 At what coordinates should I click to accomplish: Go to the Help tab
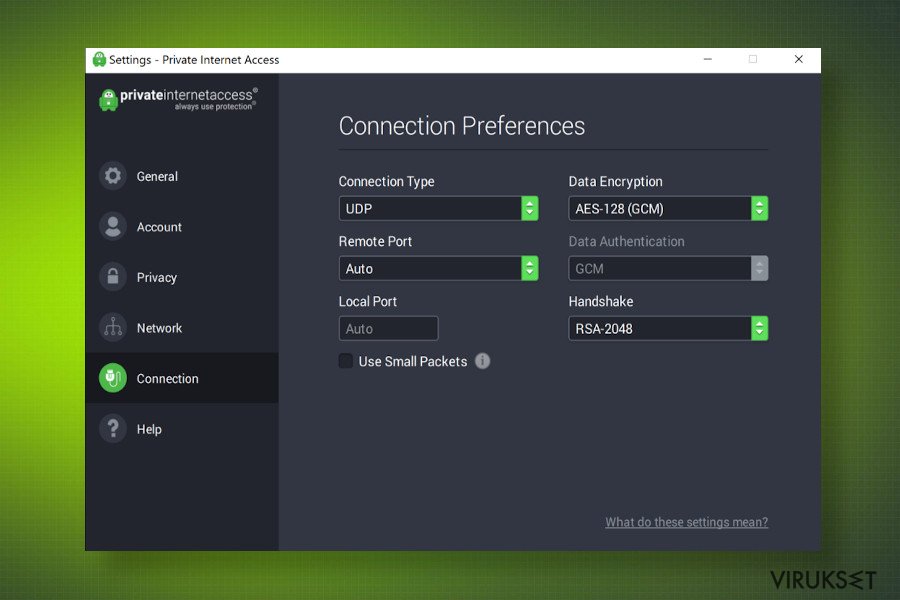coord(182,428)
